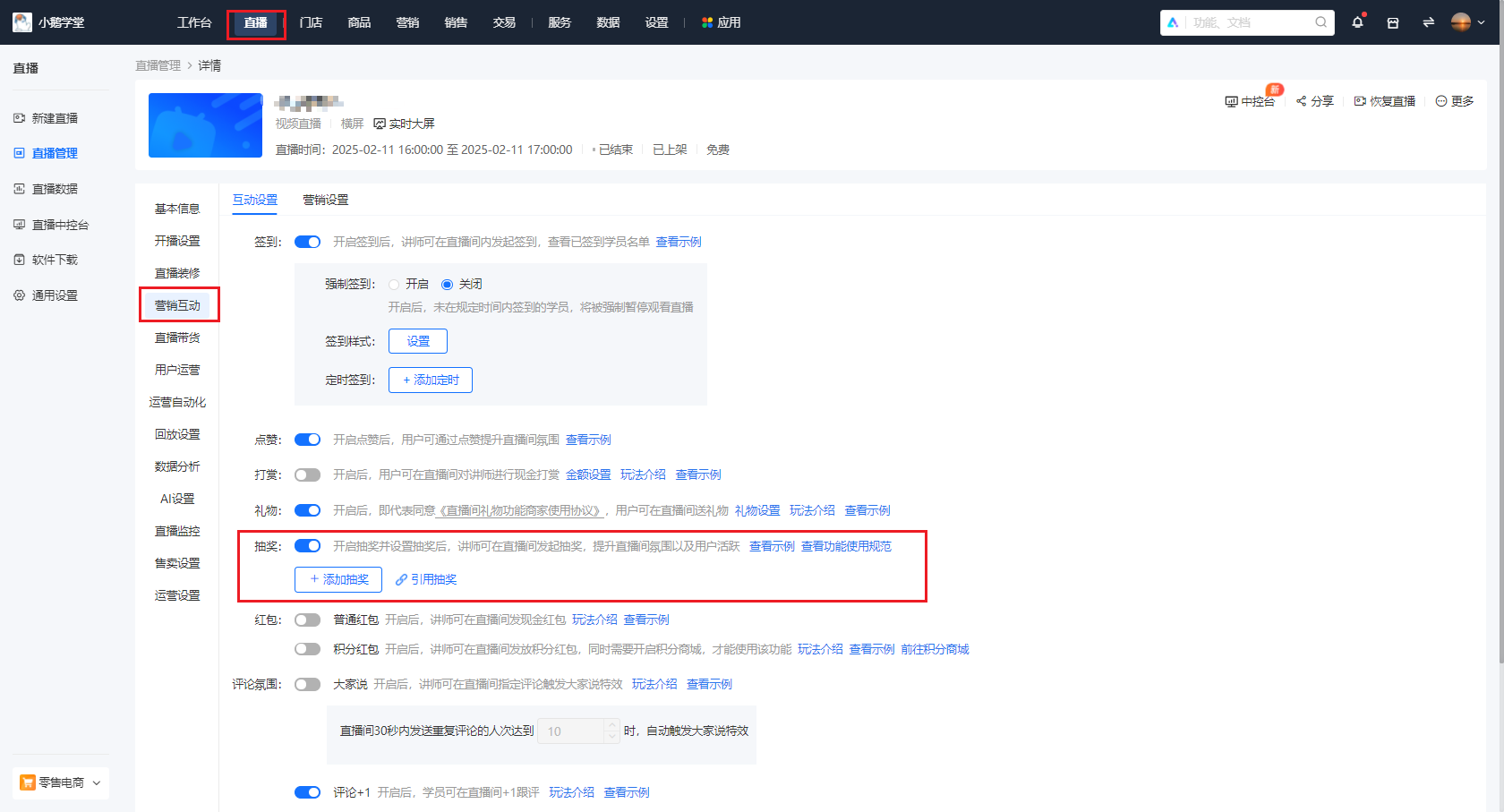Disable the 抽奖 lottery toggle
This screenshot has height=812, width=1504.
pyautogui.click(x=307, y=545)
